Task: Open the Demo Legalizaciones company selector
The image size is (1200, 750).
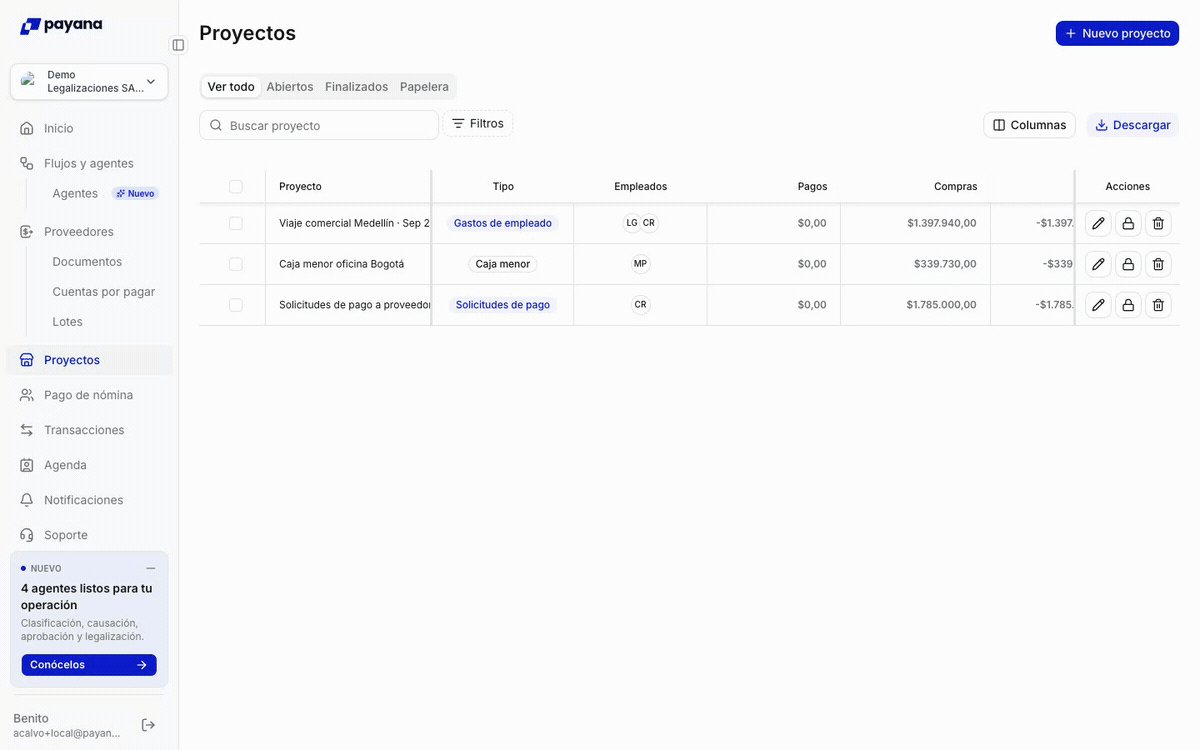Action: coord(89,82)
